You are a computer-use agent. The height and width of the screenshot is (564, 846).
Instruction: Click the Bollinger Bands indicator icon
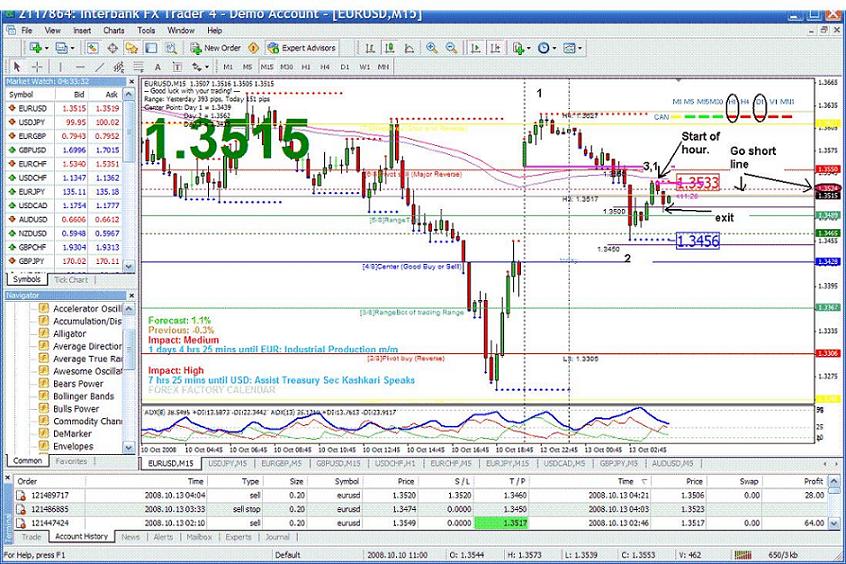tap(44, 396)
